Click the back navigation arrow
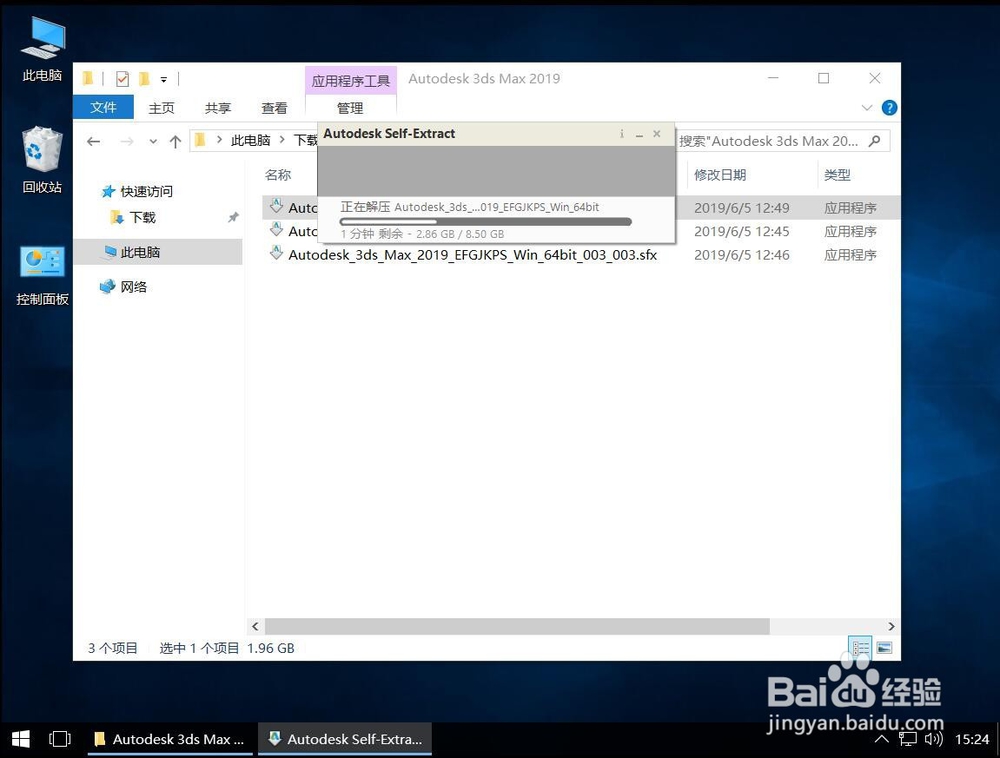The width and height of the screenshot is (1000, 758). tap(93, 140)
